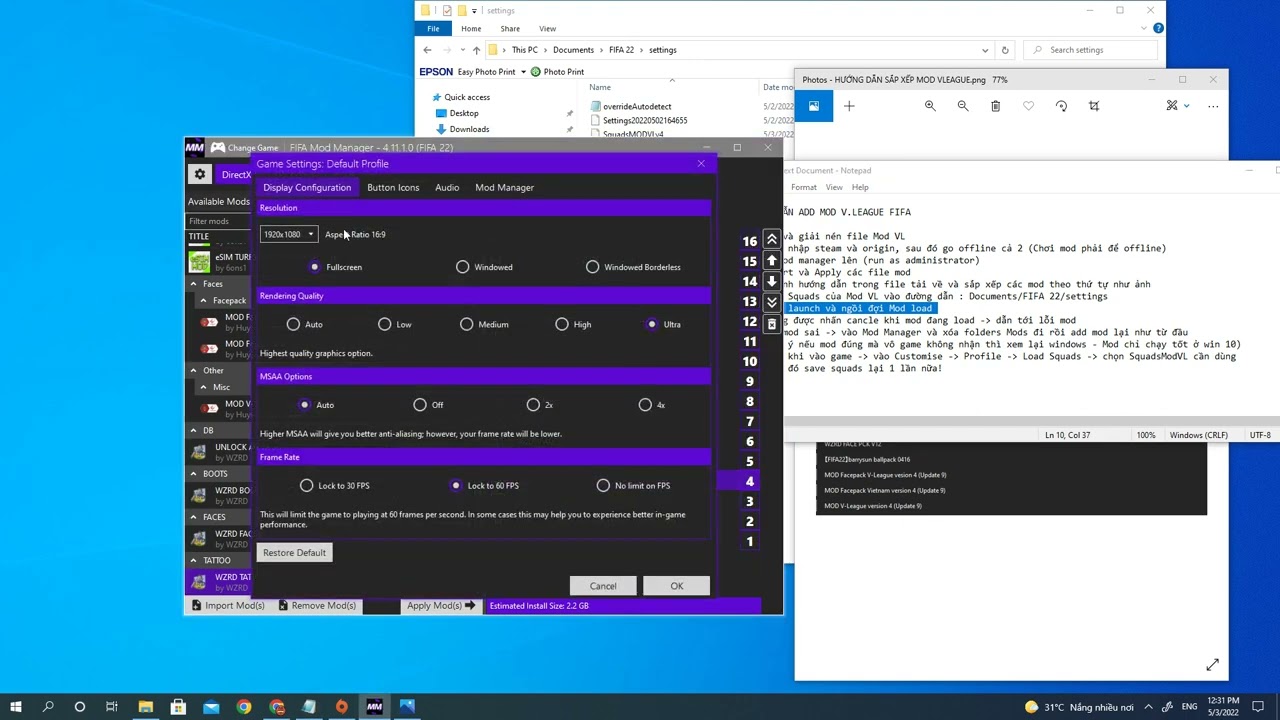Open Share tab in File Explorer

(510, 29)
